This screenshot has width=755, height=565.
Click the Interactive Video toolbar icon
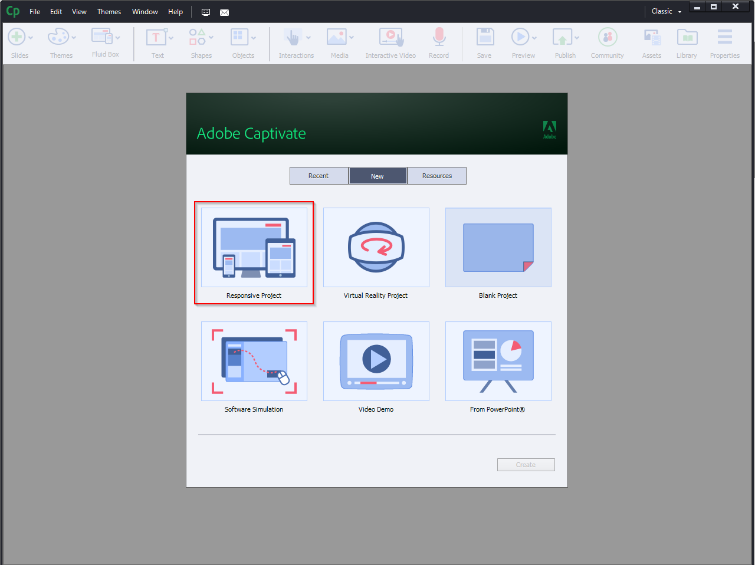pyautogui.click(x=391, y=37)
